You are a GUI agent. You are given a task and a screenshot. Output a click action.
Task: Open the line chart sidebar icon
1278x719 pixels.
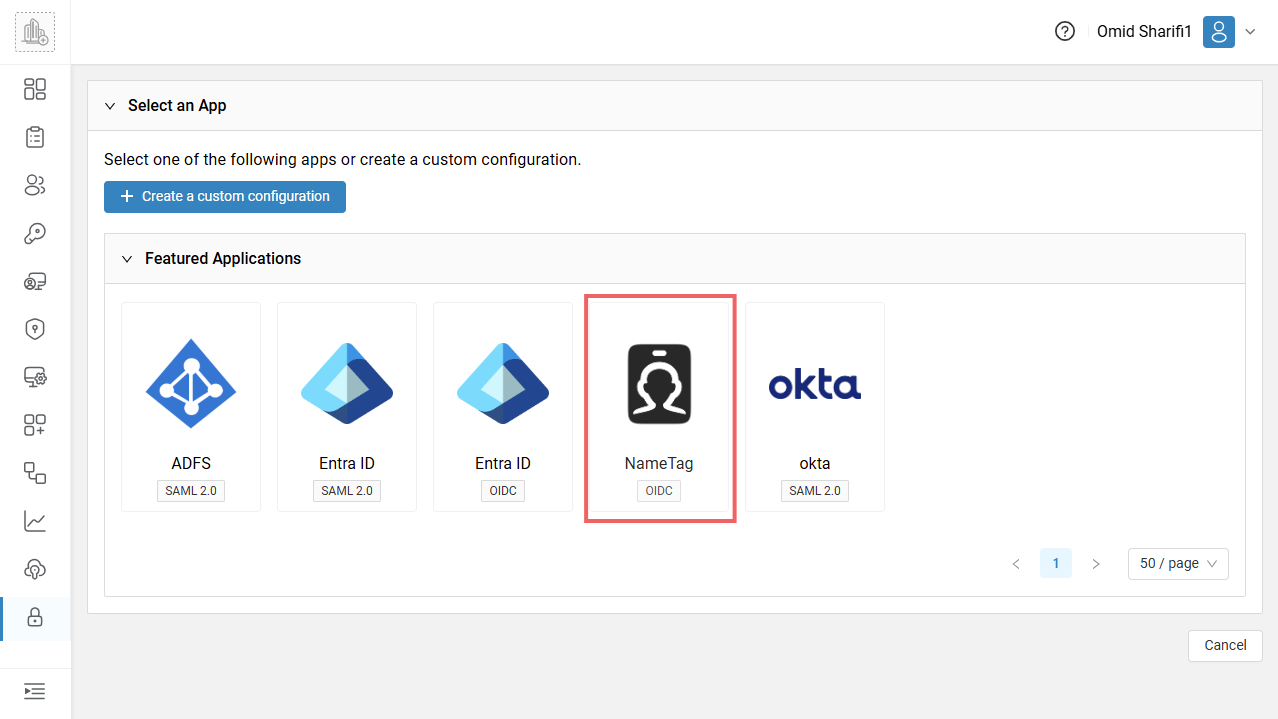pos(35,521)
